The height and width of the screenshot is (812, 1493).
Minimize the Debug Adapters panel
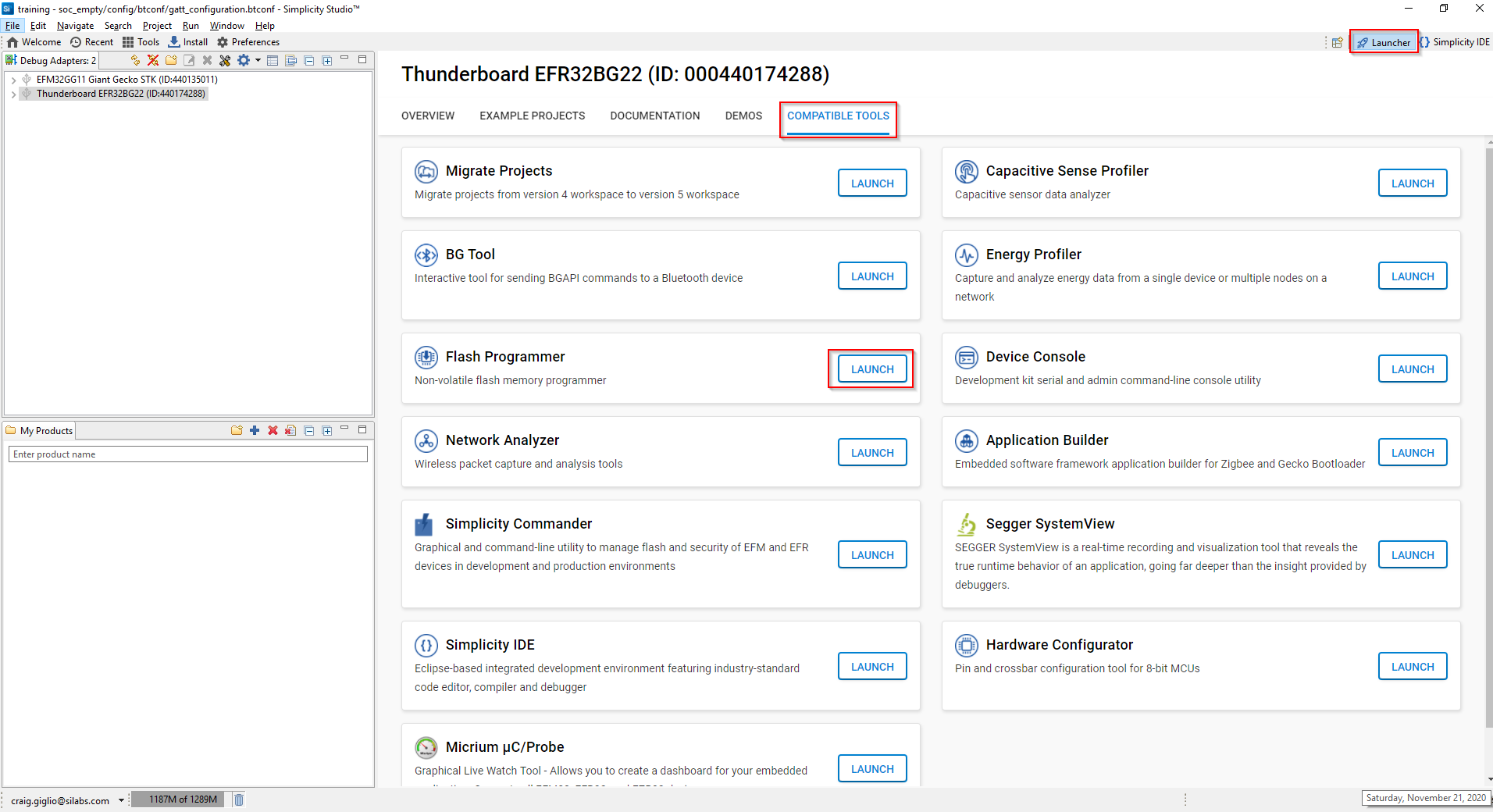(344, 59)
